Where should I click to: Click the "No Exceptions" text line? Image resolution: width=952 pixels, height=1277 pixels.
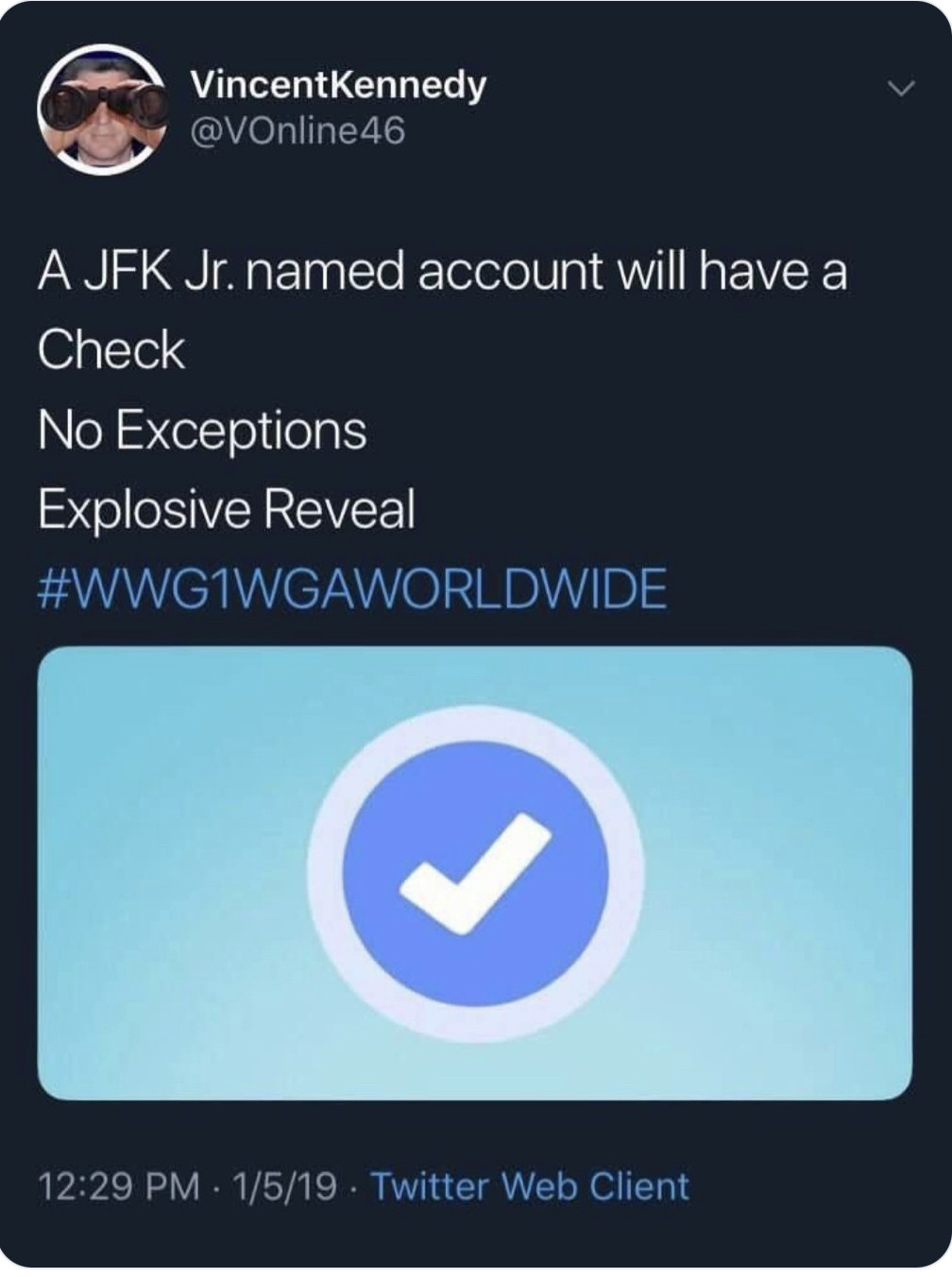202,431
